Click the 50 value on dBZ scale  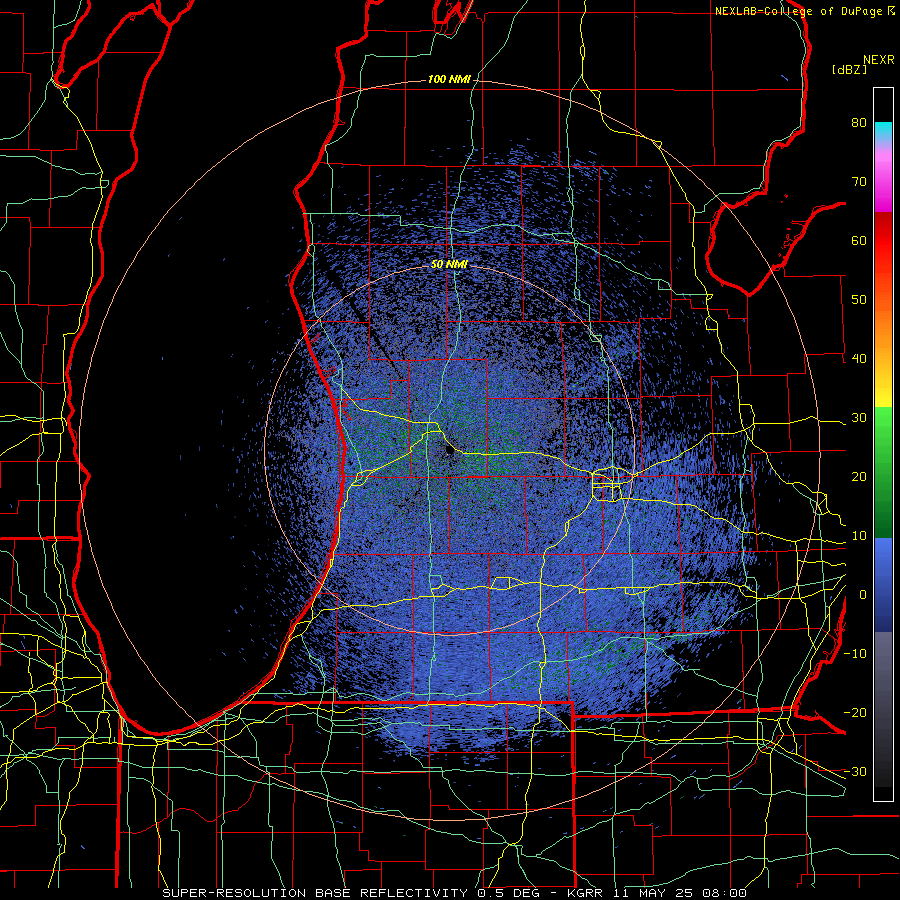pyautogui.click(x=859, y=300)
